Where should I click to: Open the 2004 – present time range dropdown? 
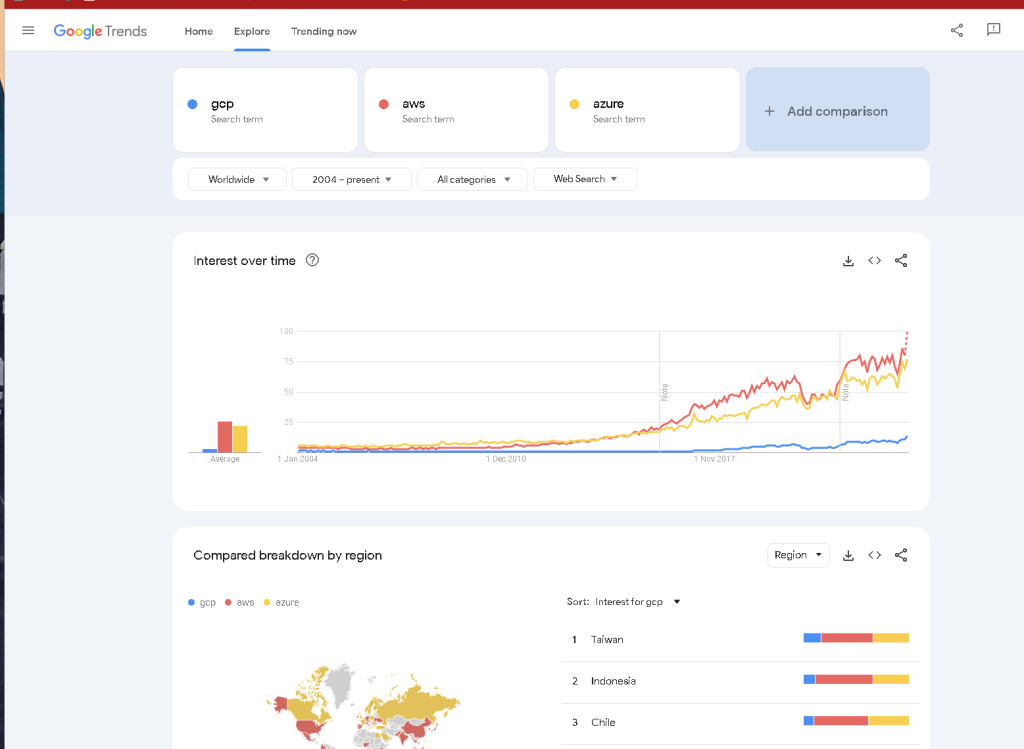(x=351, y=179)
